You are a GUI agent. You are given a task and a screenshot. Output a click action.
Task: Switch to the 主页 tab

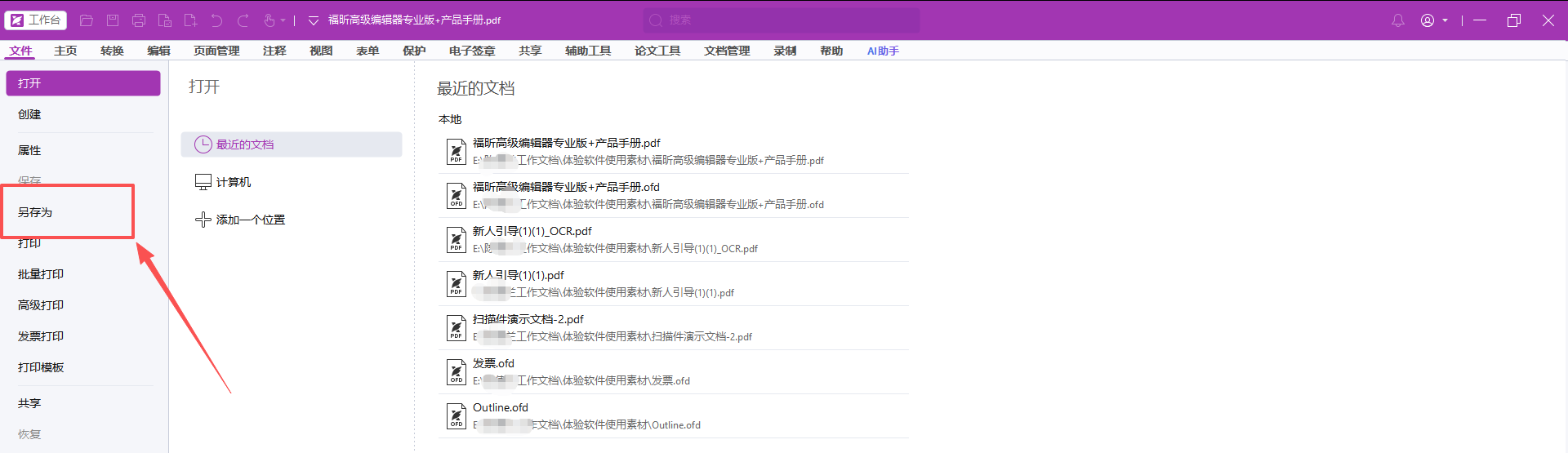coord(65,51)
